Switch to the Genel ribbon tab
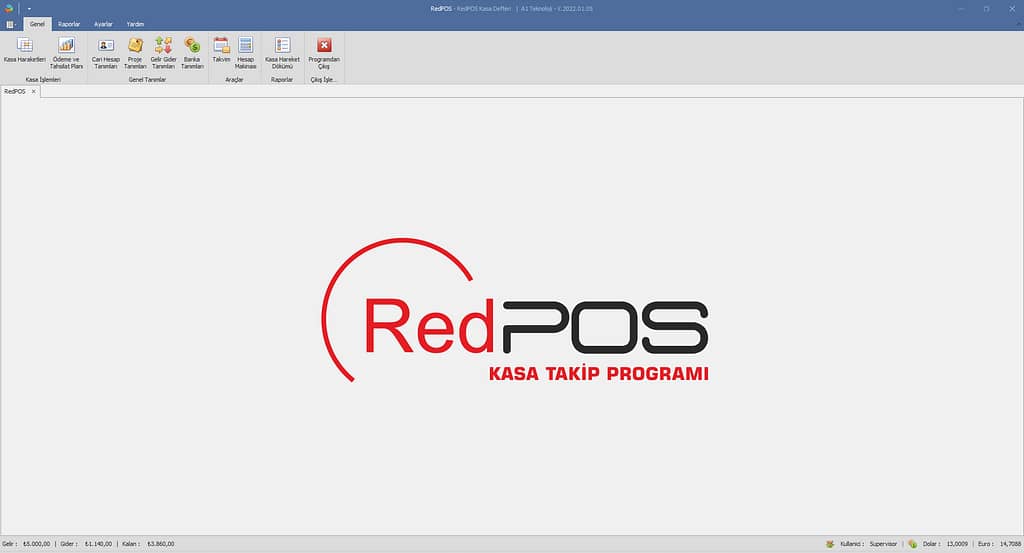This screenshot has width=1024, height=553. point(37,24)
